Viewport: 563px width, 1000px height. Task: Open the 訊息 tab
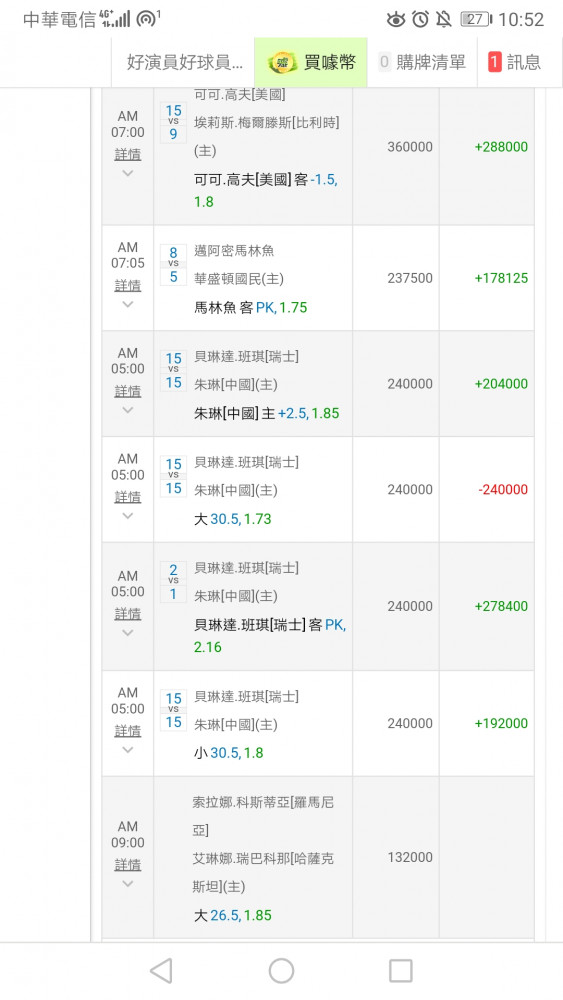pyautogui.click(x=516, y=62)
